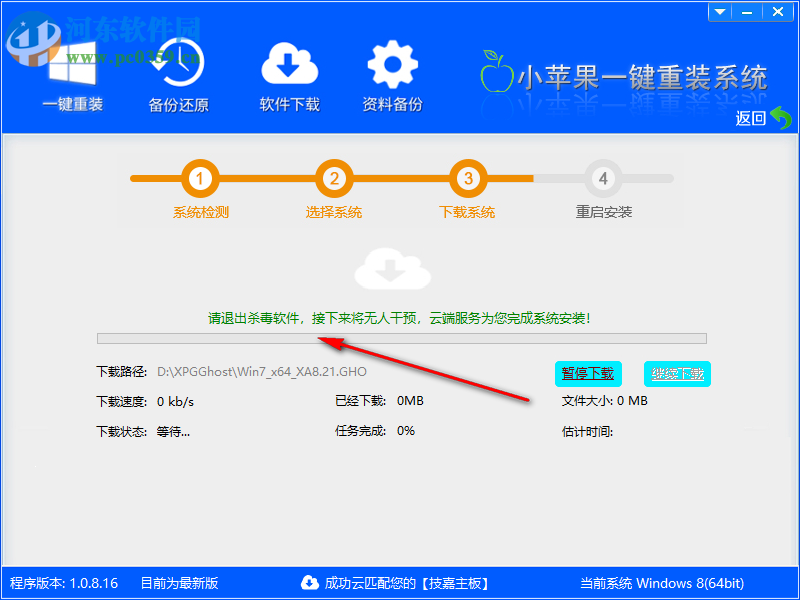Select the 重启安装 stage

pos(604,212)
